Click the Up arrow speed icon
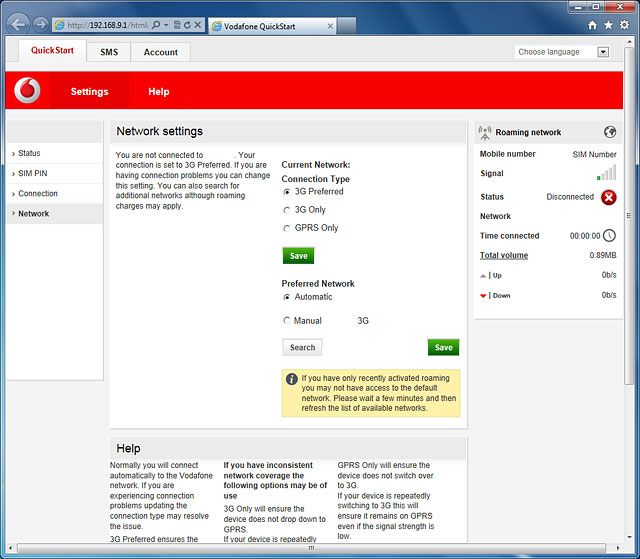640x559 pixels. coord(483,276)
